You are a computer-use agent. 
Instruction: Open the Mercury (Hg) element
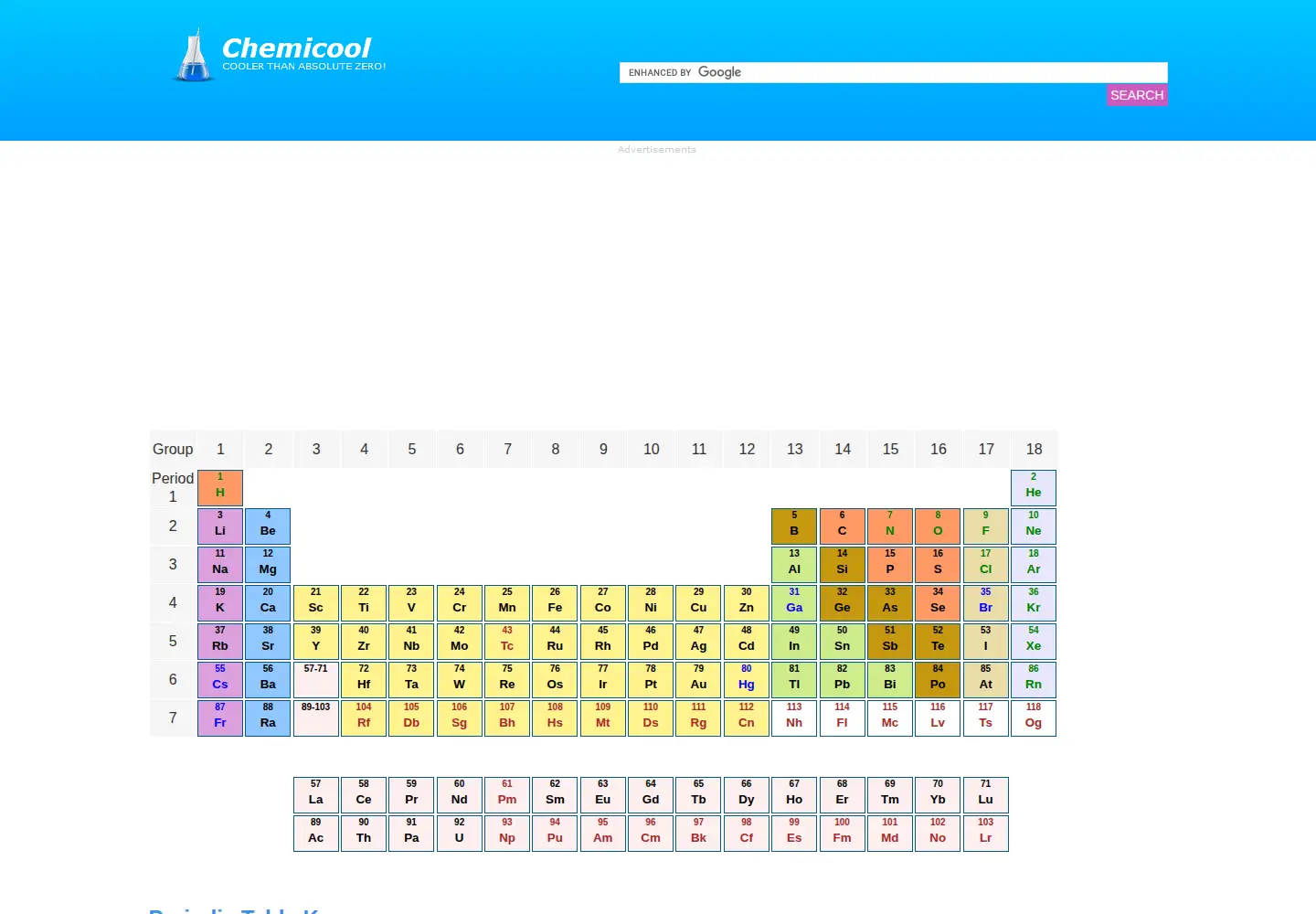(747, 680)
